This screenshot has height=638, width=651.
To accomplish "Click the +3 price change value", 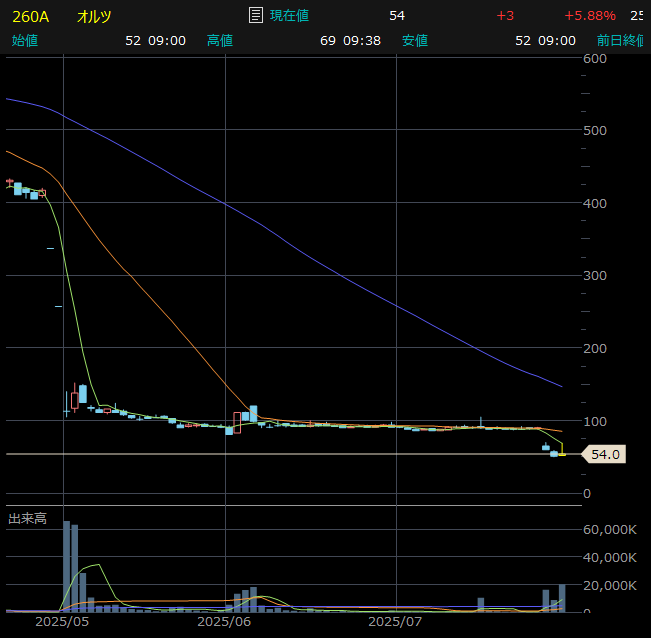I will (x=505, y=16).
